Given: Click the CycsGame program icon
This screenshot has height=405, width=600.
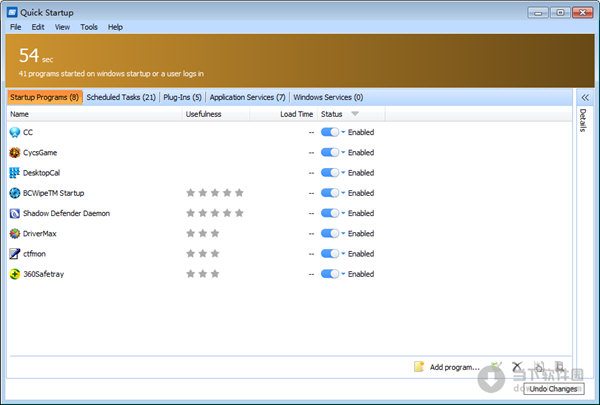Looking at the screenshot, I should point(15,153).
